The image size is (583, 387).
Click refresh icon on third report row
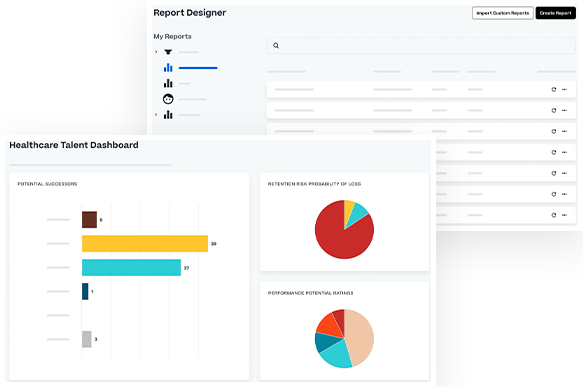pos(554,131)
